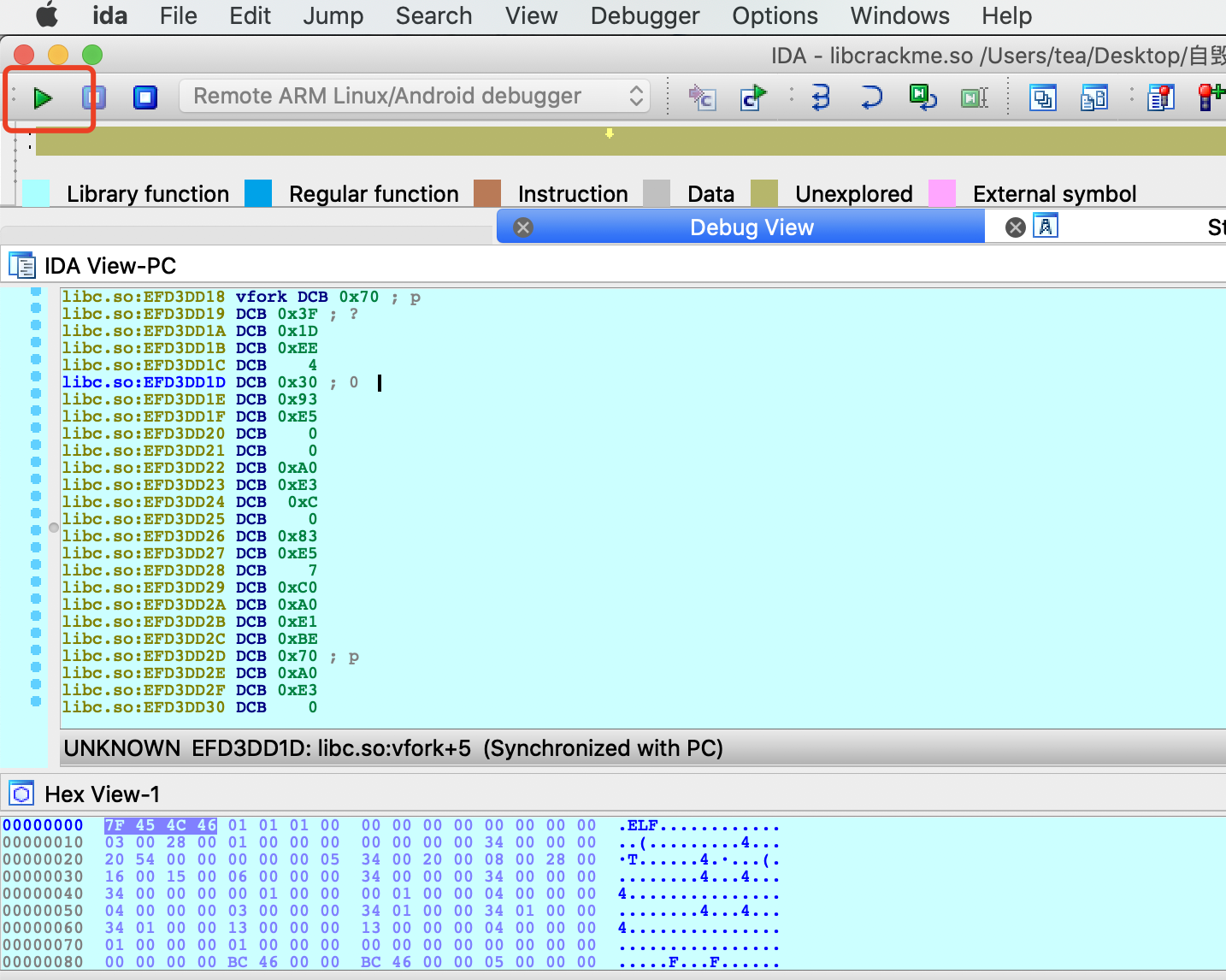Select line libc.so:EFD3DD24 DCB 0xC

(190, 502)
